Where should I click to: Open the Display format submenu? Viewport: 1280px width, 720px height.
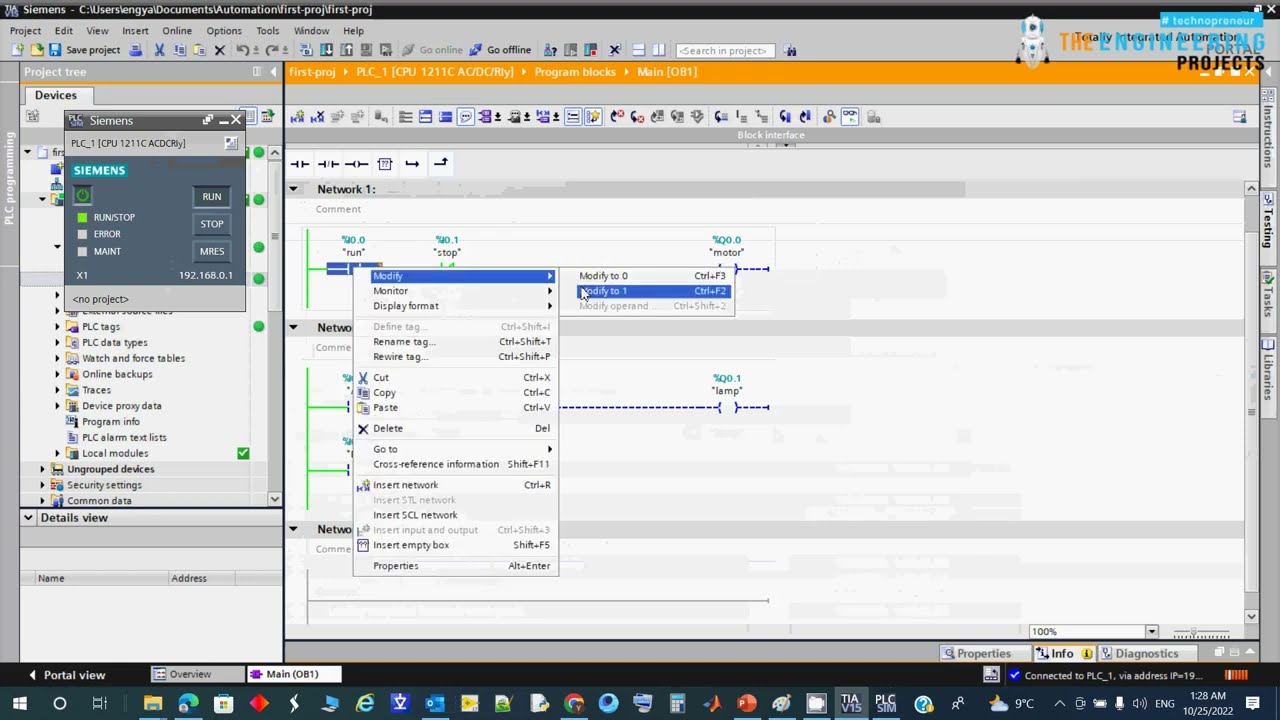455,306
